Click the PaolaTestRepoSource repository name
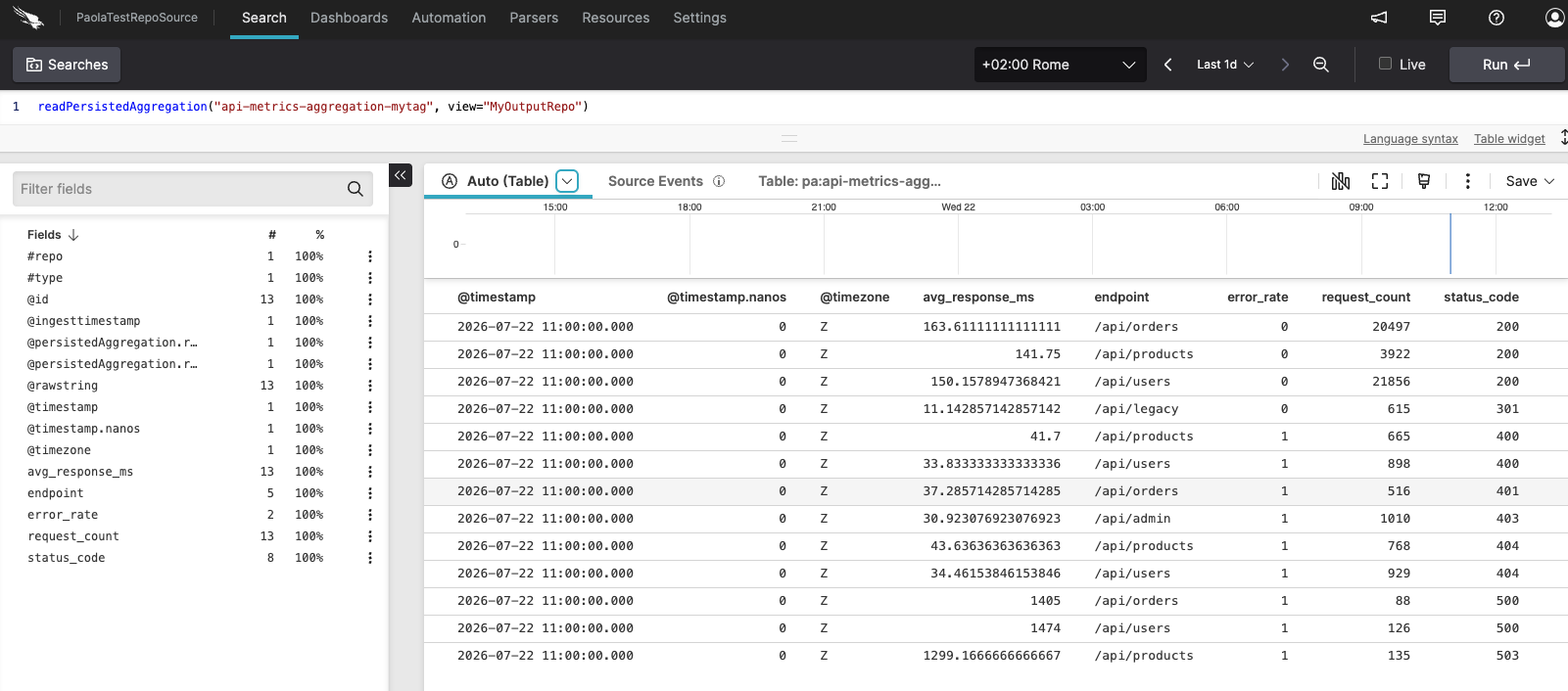 [x=137, y=18]
